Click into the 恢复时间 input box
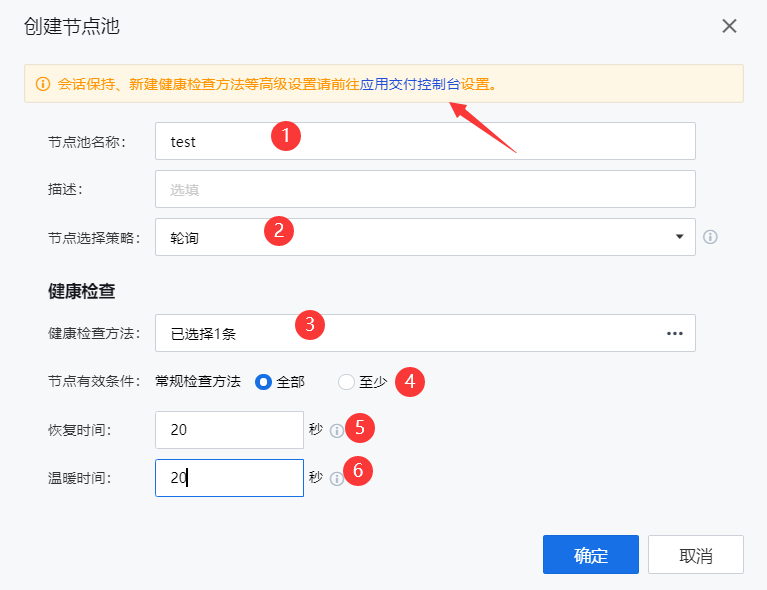767x590 pixels. (229, 430)
